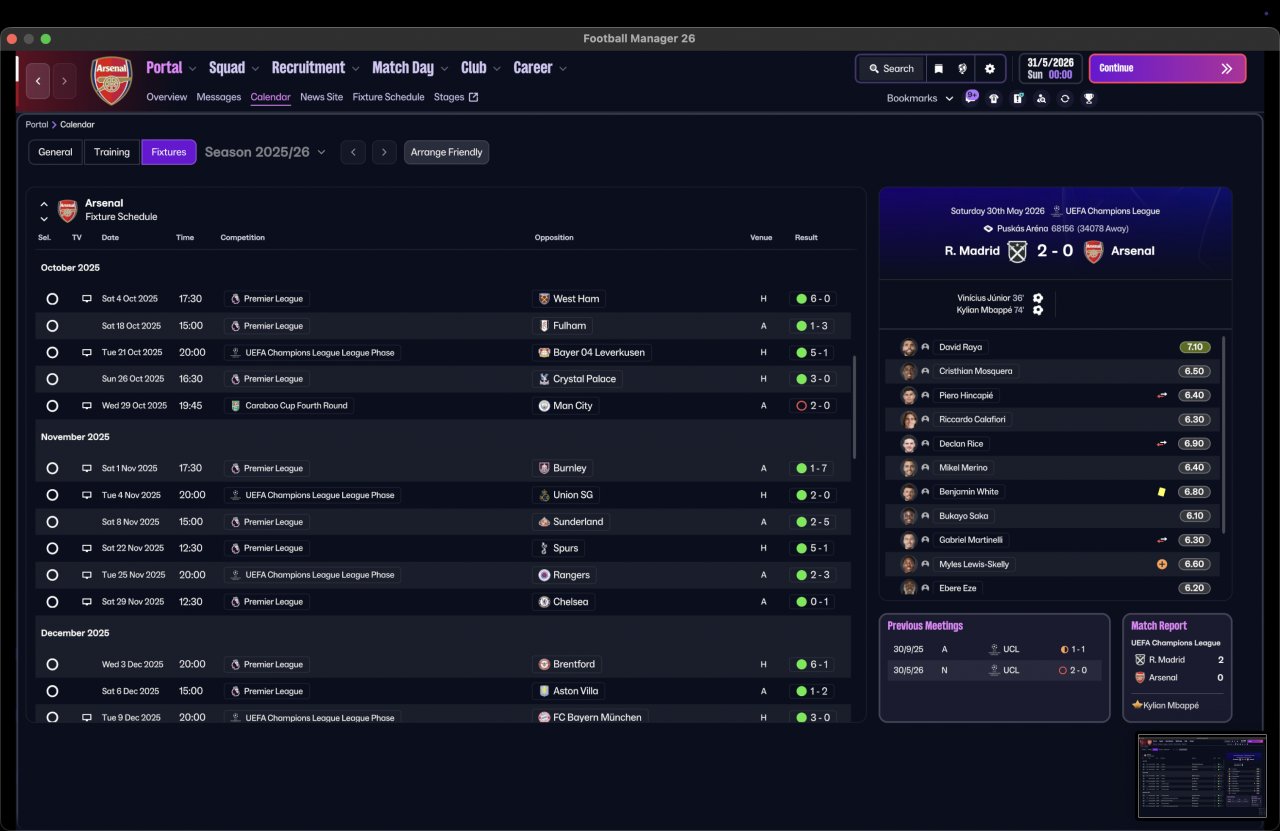Click the scouting search icon in bookmarks bar
Image resolution: width=1280 pixels, height=831 pixels.
coord(1041,98)
